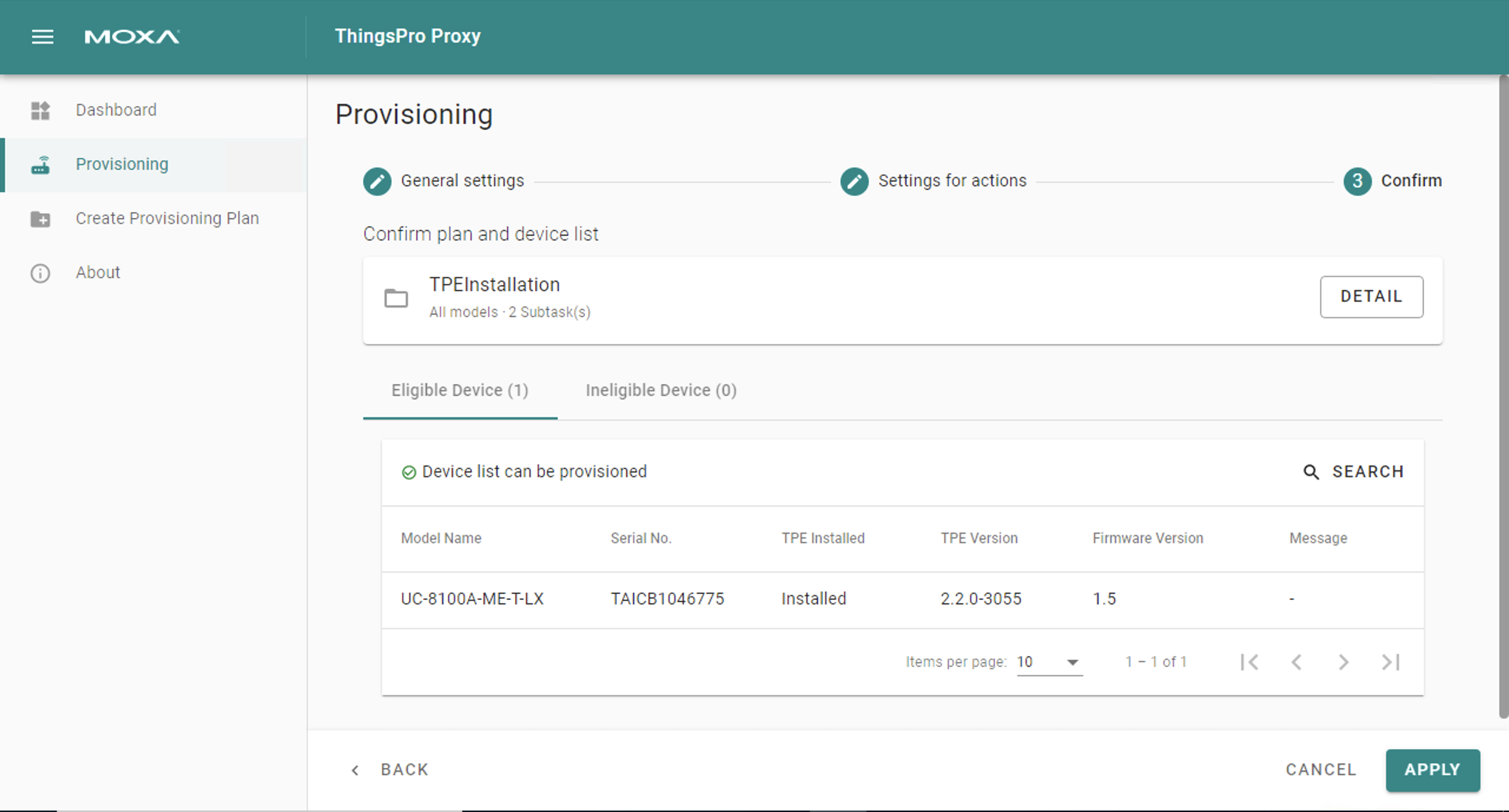
Task: Click the TPE Installed column header
Action: 823,539
